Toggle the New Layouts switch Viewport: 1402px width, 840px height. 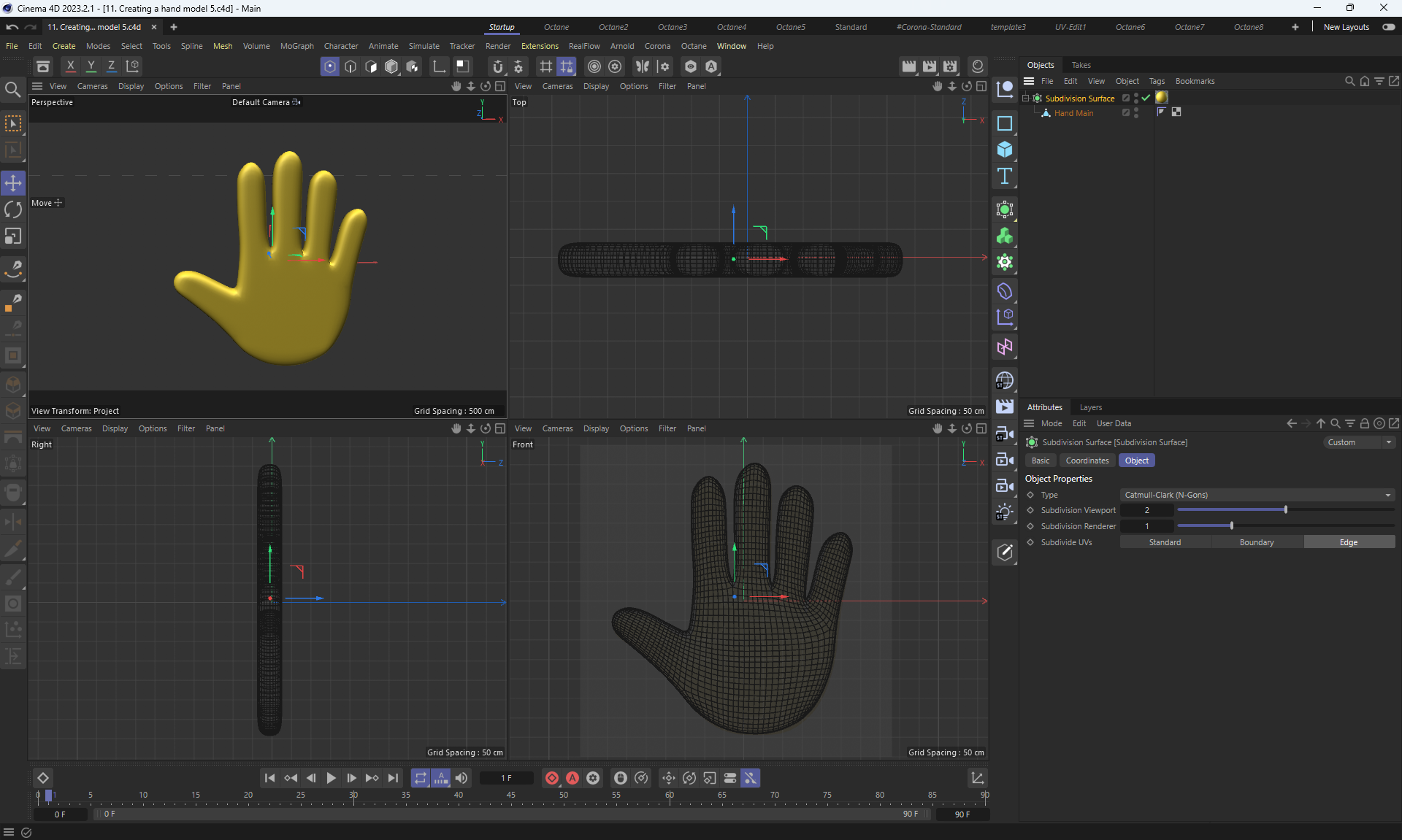[1388, 27]
